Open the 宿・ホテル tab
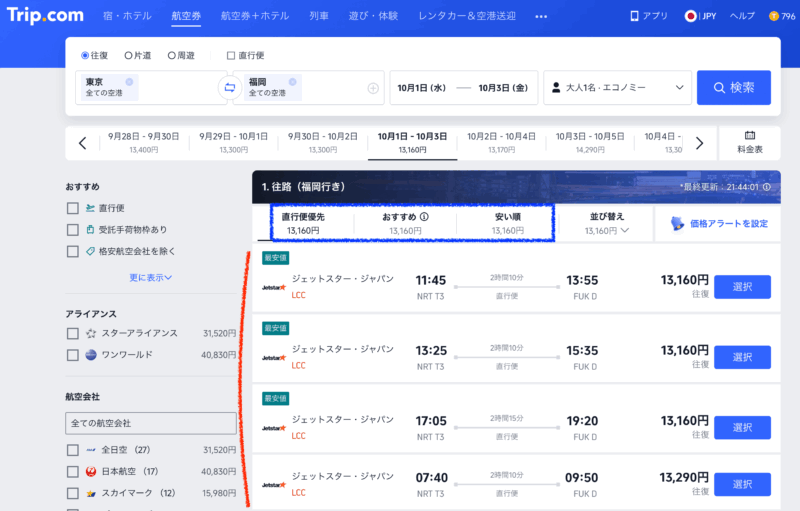The height and width of the screenshot is (511, 800). coord(127,16)
